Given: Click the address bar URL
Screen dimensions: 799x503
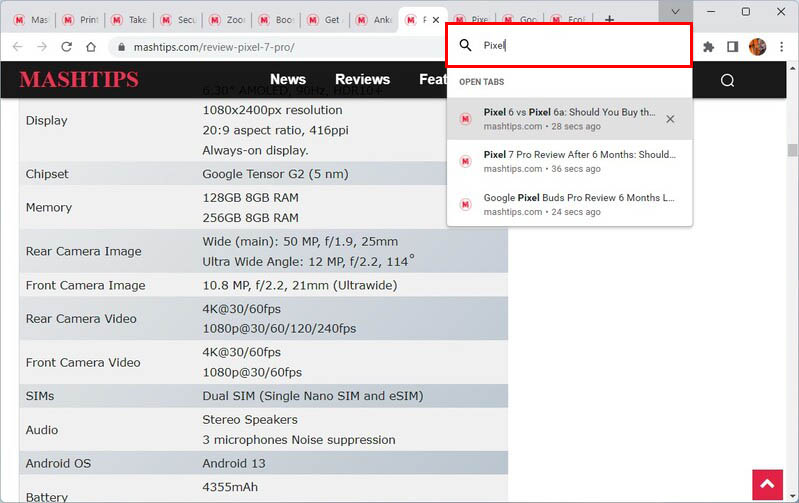Looking at the screenshot, I should 214,47.
